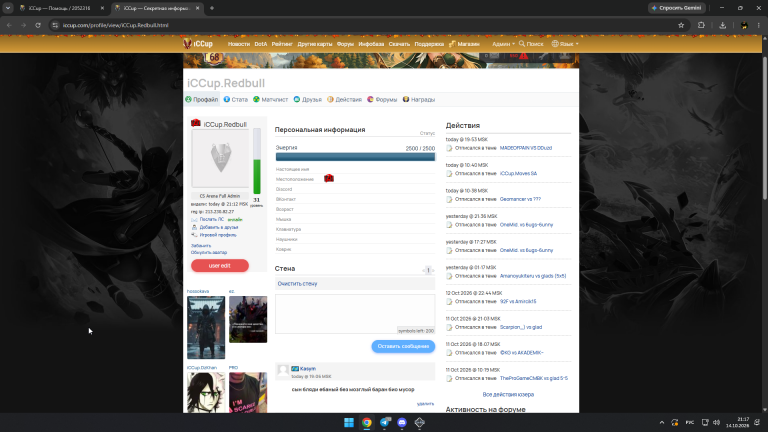Click the red warning triangle icon in the banner
Viewport: 768px width, 432px height.
pos(524,56)
